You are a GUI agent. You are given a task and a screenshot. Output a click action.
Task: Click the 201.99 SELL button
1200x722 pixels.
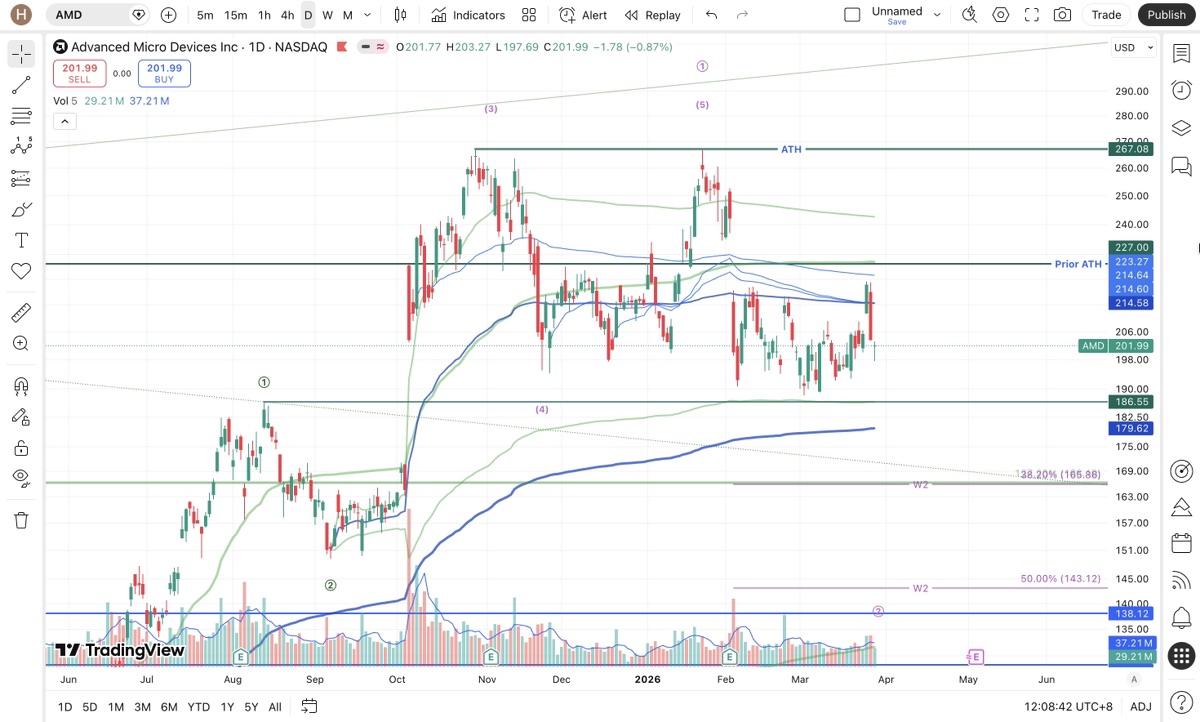point(79,73)
